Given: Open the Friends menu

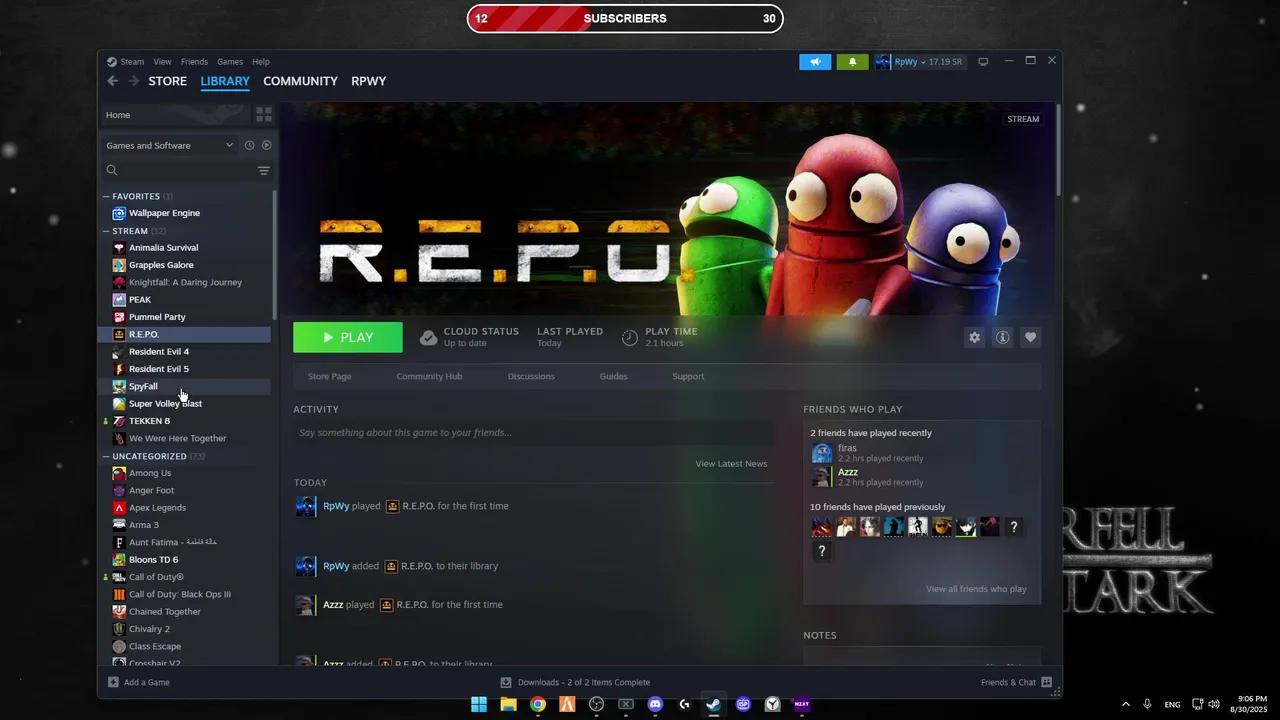Looking at the screenshot, I should (194, 62).
